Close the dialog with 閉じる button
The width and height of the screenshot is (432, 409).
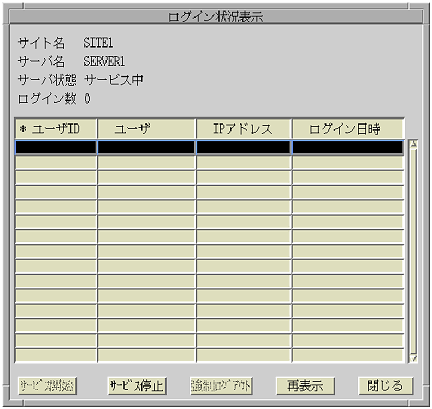click(x=385, y=386)
